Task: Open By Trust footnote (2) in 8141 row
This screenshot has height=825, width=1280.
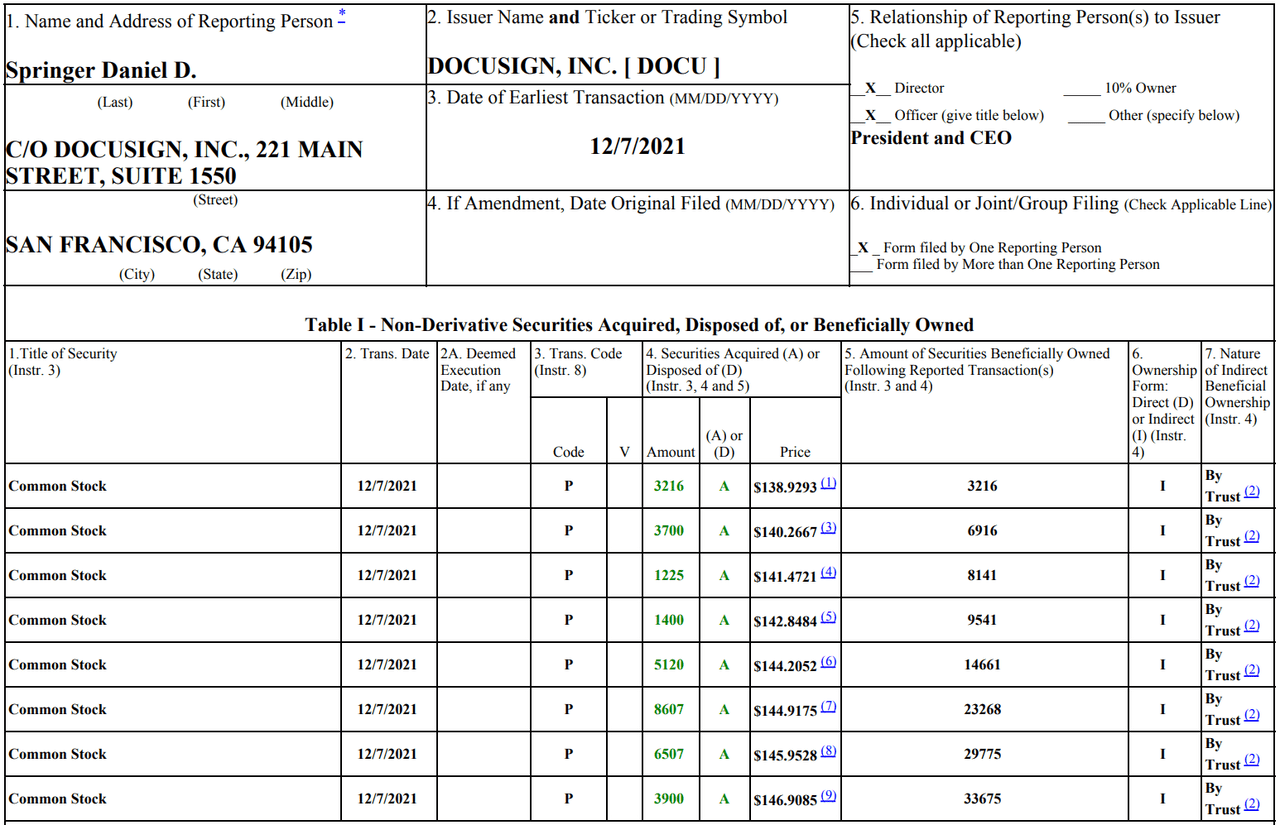Action: coord(1251,583)
